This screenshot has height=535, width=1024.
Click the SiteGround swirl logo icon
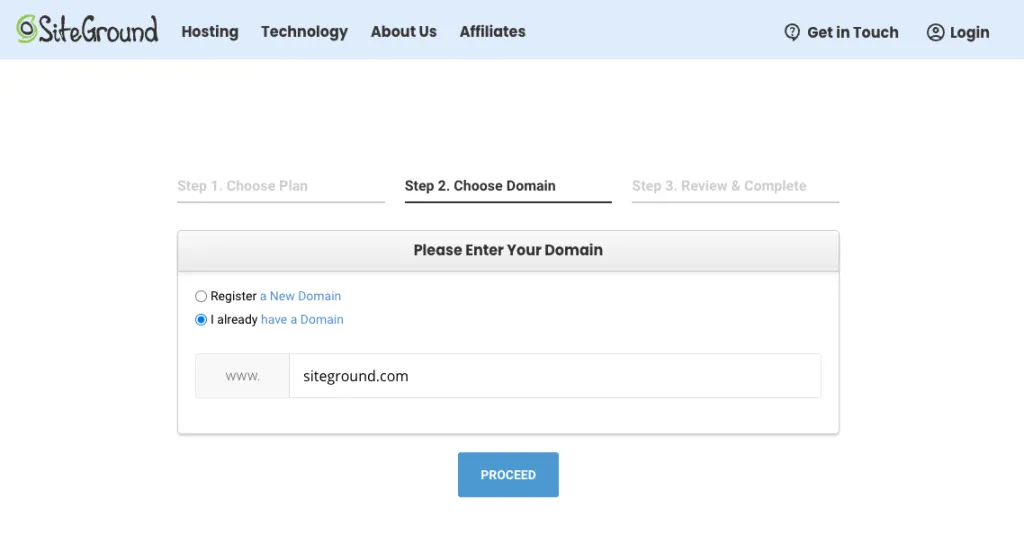coord(27,30)
